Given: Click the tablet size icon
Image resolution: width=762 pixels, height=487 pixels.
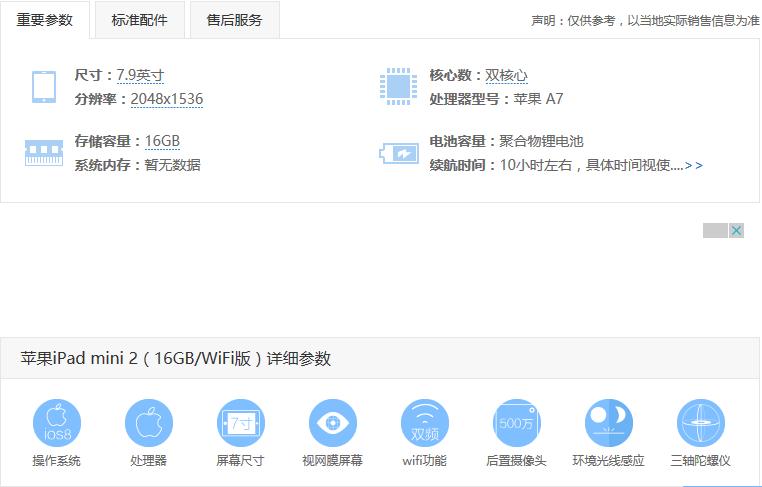Looking at the screenshot, I should coord(44,87).
